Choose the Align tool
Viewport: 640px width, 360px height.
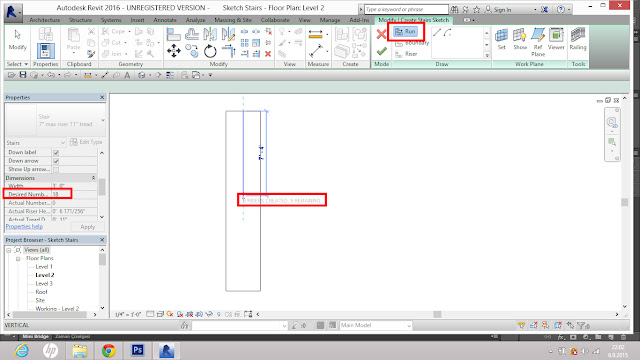[173, 34]
